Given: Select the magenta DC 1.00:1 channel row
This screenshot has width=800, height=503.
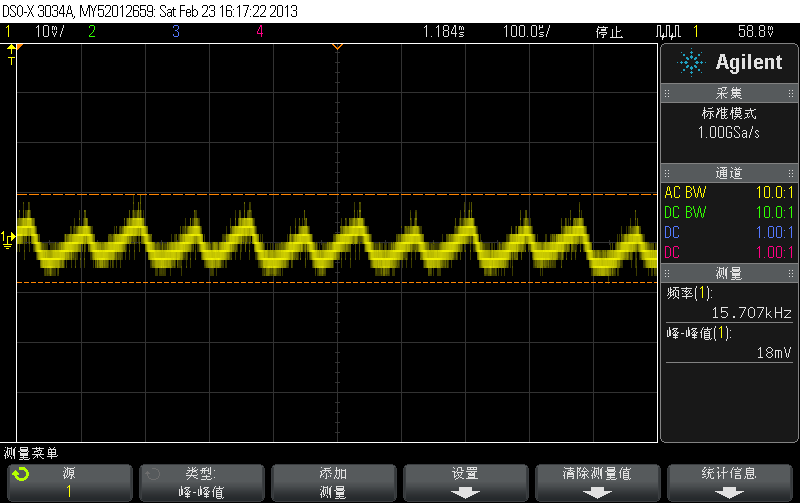Looking at the screenshot, I should pyautogui.click(x=729, y=253).
